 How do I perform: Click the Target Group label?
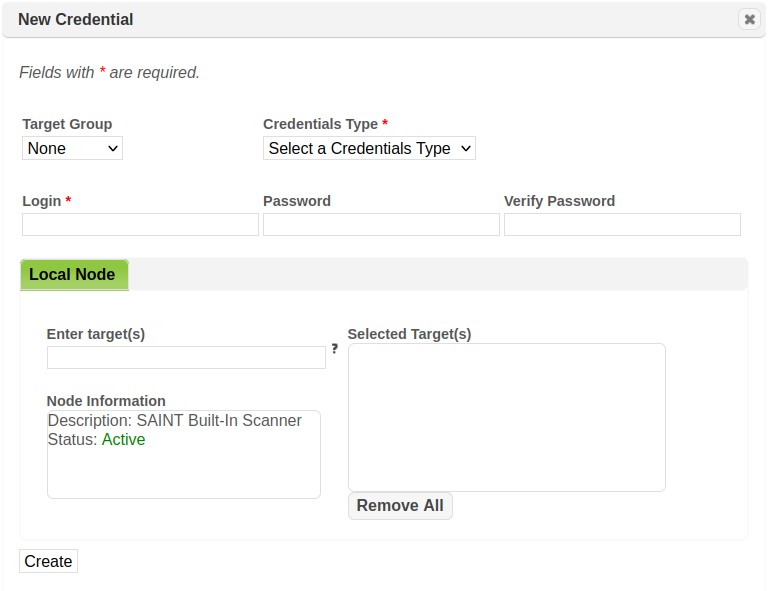(67, 124)
